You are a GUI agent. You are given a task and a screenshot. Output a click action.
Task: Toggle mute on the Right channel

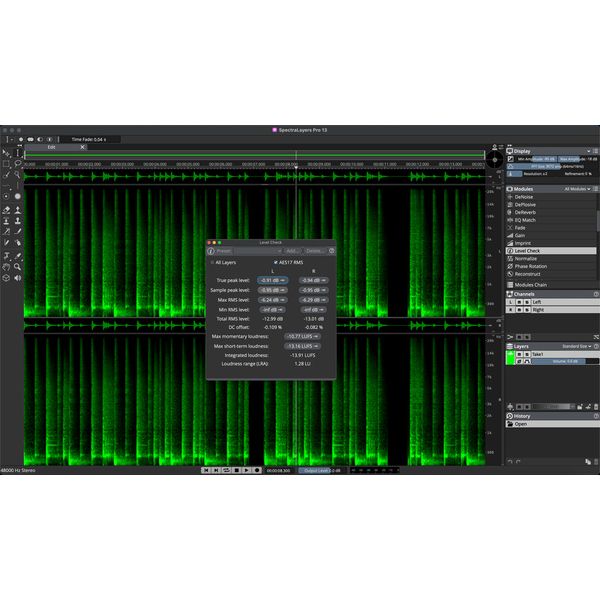click(519, 310)
